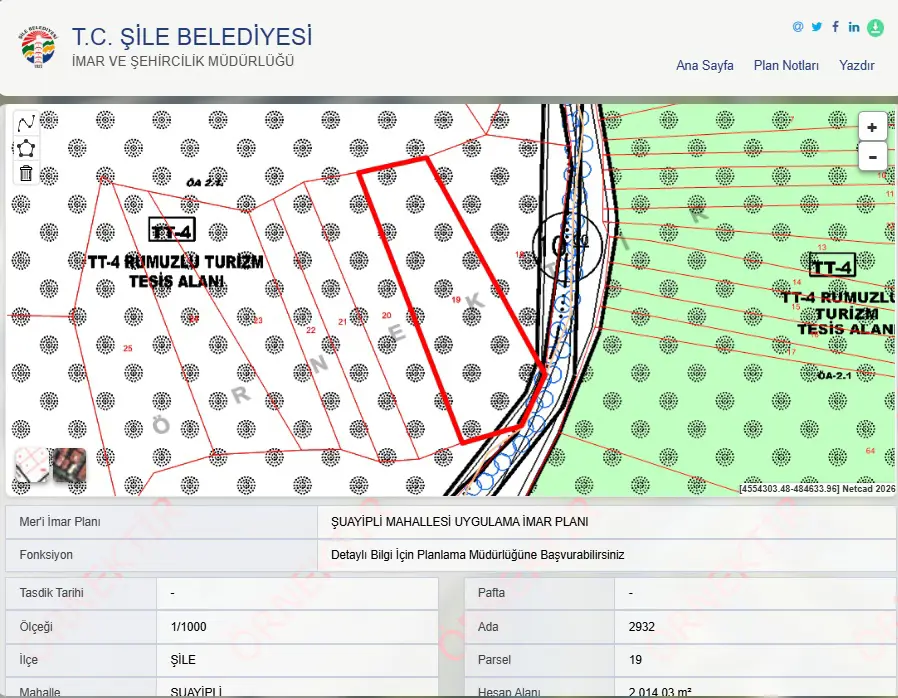Select the ŞİLE district value
898x698 pixels.
[183, 660]
